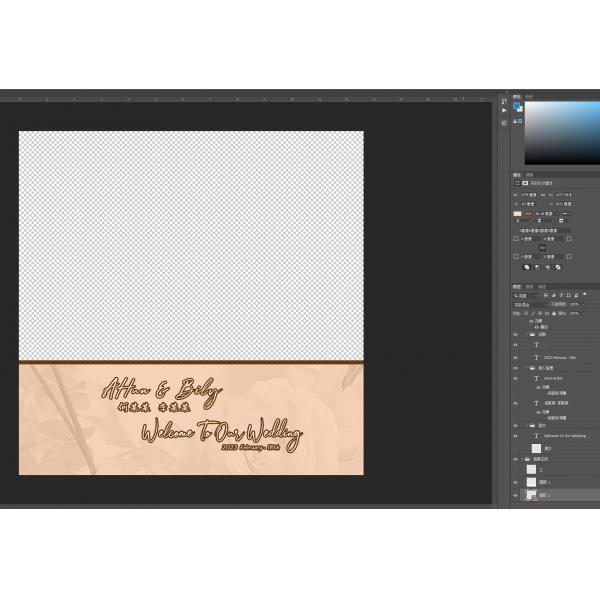This screenshot has height=600, width=600.
Task: Pick a shade in the color field
Action: click(x=562, y=132)
